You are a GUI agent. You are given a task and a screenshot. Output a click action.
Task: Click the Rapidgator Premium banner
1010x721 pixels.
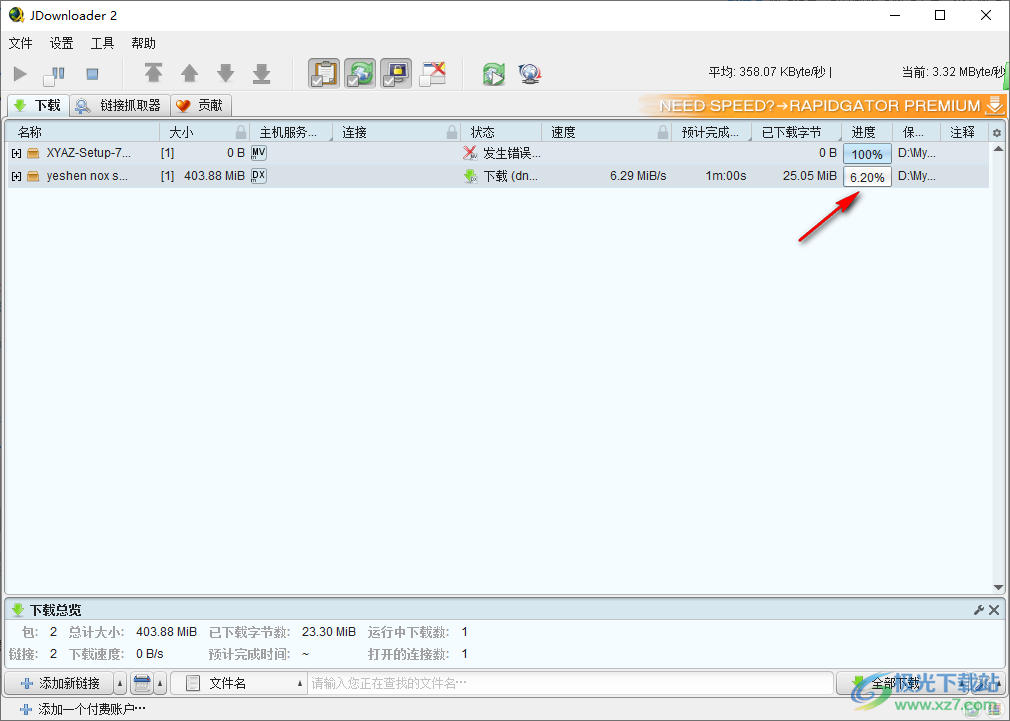(x=822, y=105)
